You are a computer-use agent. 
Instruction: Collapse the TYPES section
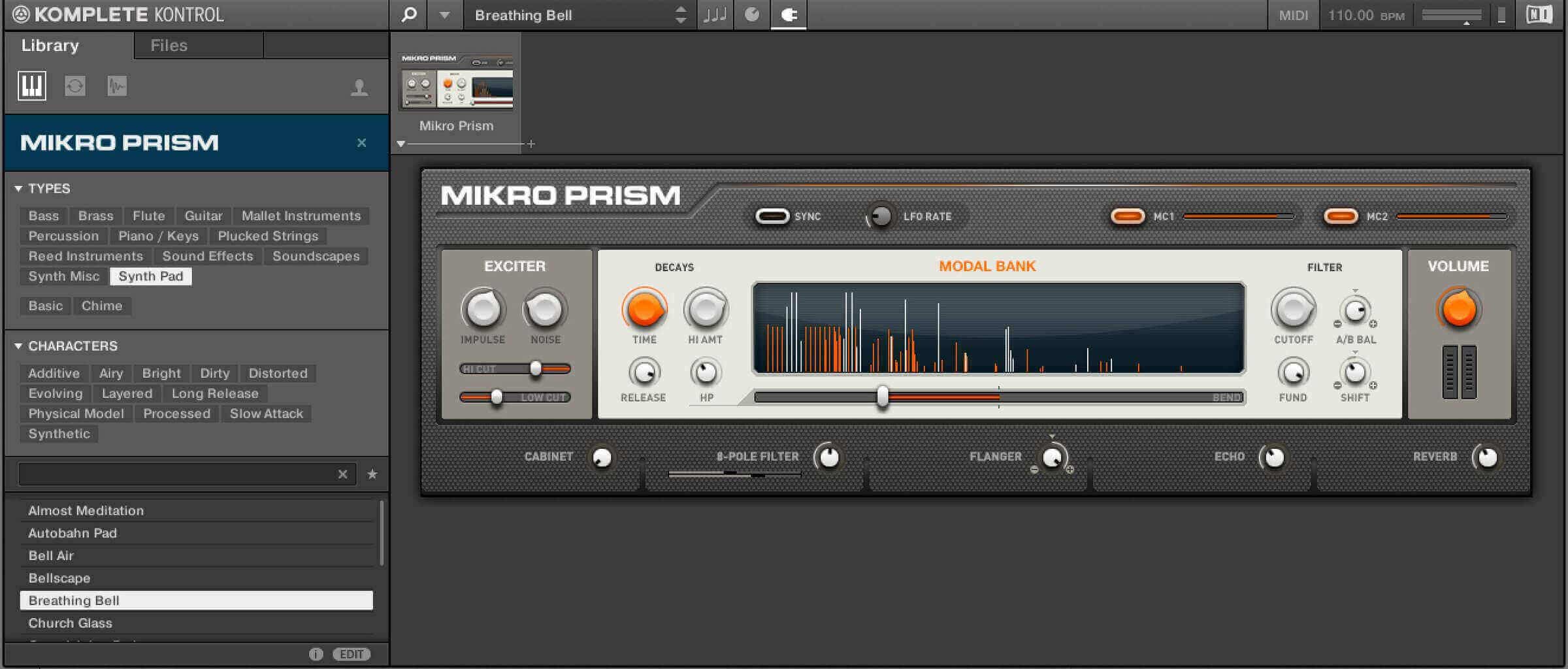point(18,189)
